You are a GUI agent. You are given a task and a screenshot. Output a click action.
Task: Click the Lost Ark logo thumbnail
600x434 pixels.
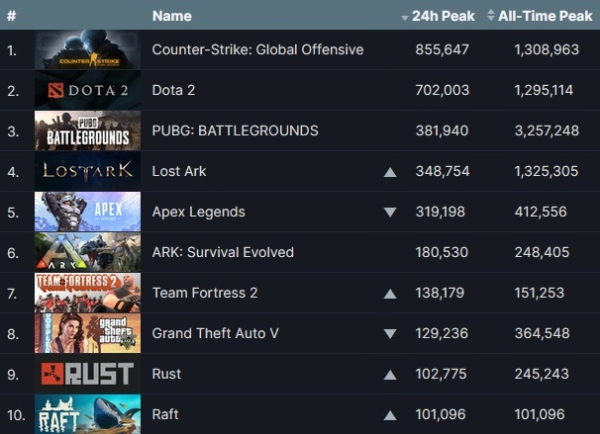(87, 171)
